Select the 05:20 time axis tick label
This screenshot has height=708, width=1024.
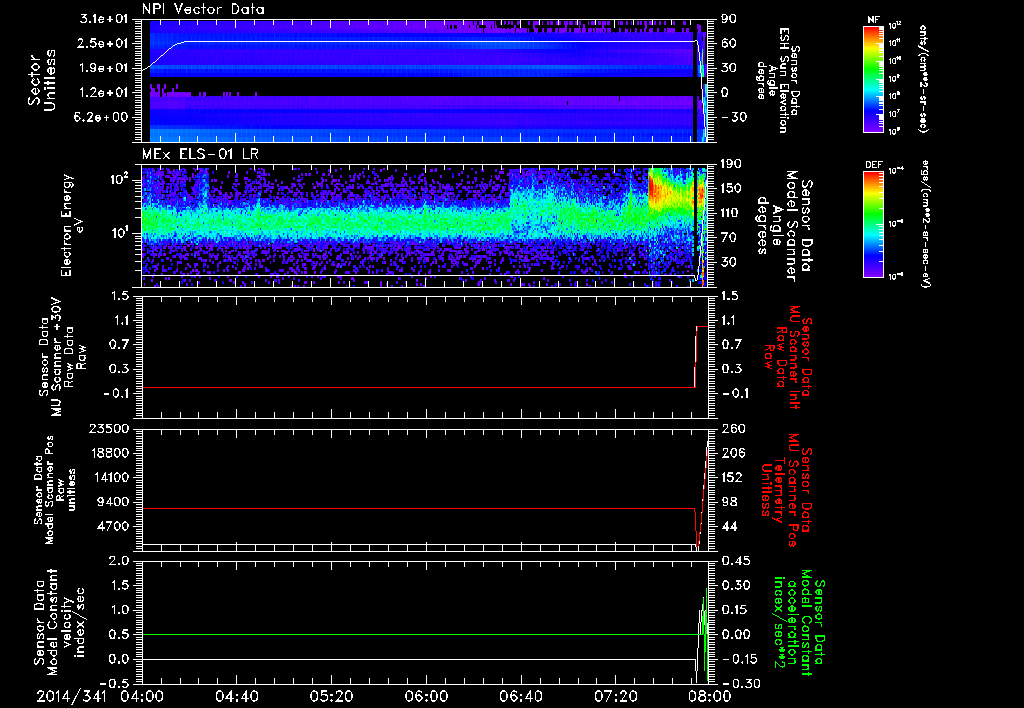(x=331, y=695)
